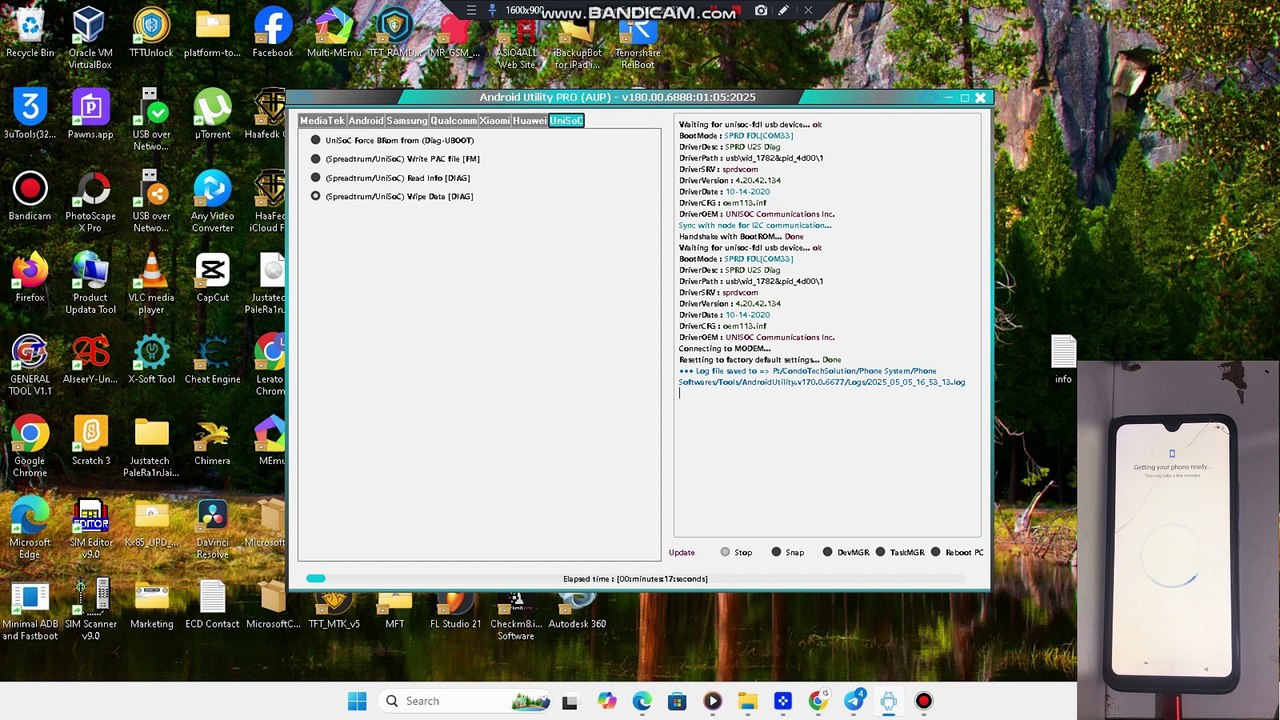Open Minimal ADB and Fastboot desktop icon
Image resolution: width=1280 pixels, height=720 pixels.
coord(30,609)
